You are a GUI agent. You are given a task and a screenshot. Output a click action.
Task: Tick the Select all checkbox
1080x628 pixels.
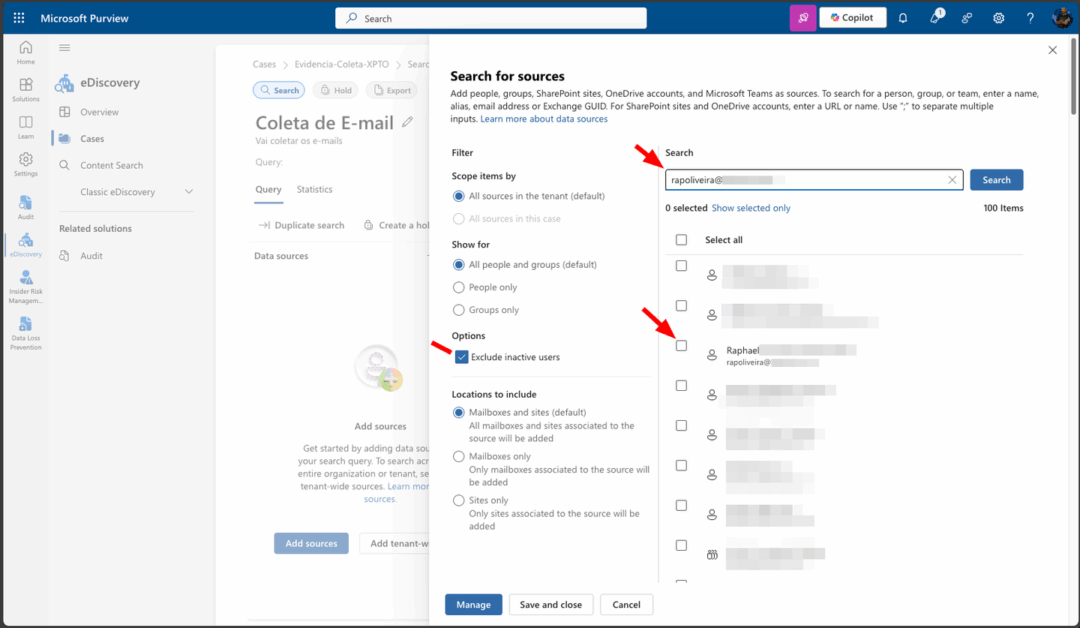tap(681, 240)
